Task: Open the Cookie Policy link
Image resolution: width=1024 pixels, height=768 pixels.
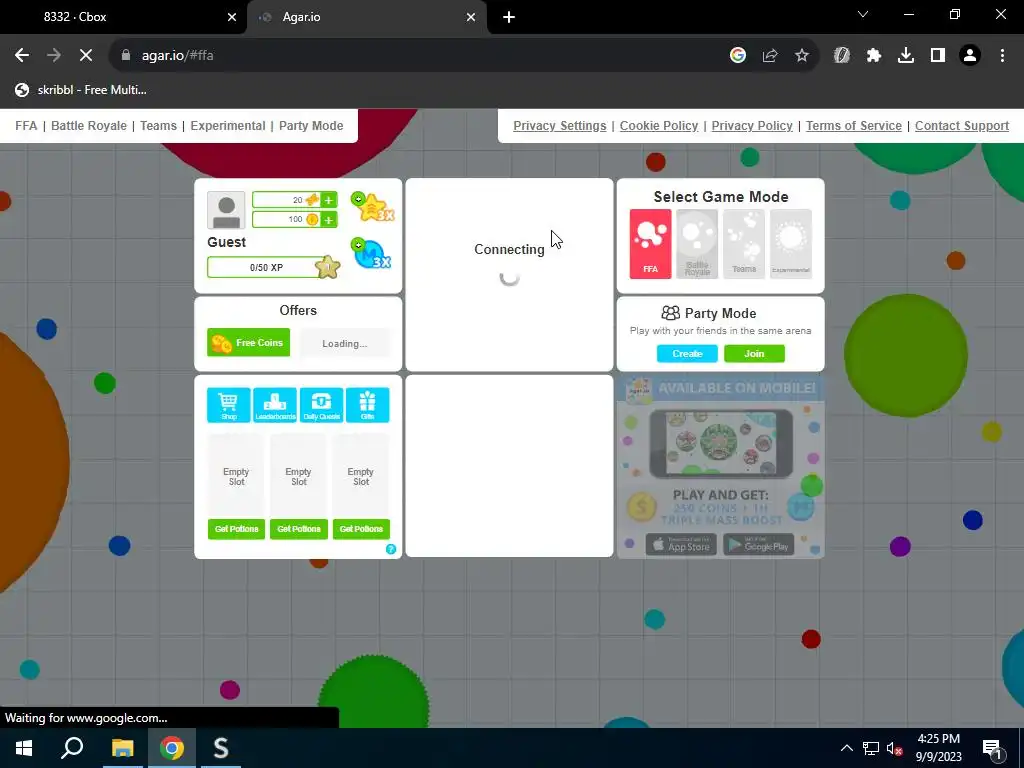Action: click(659, 125)
